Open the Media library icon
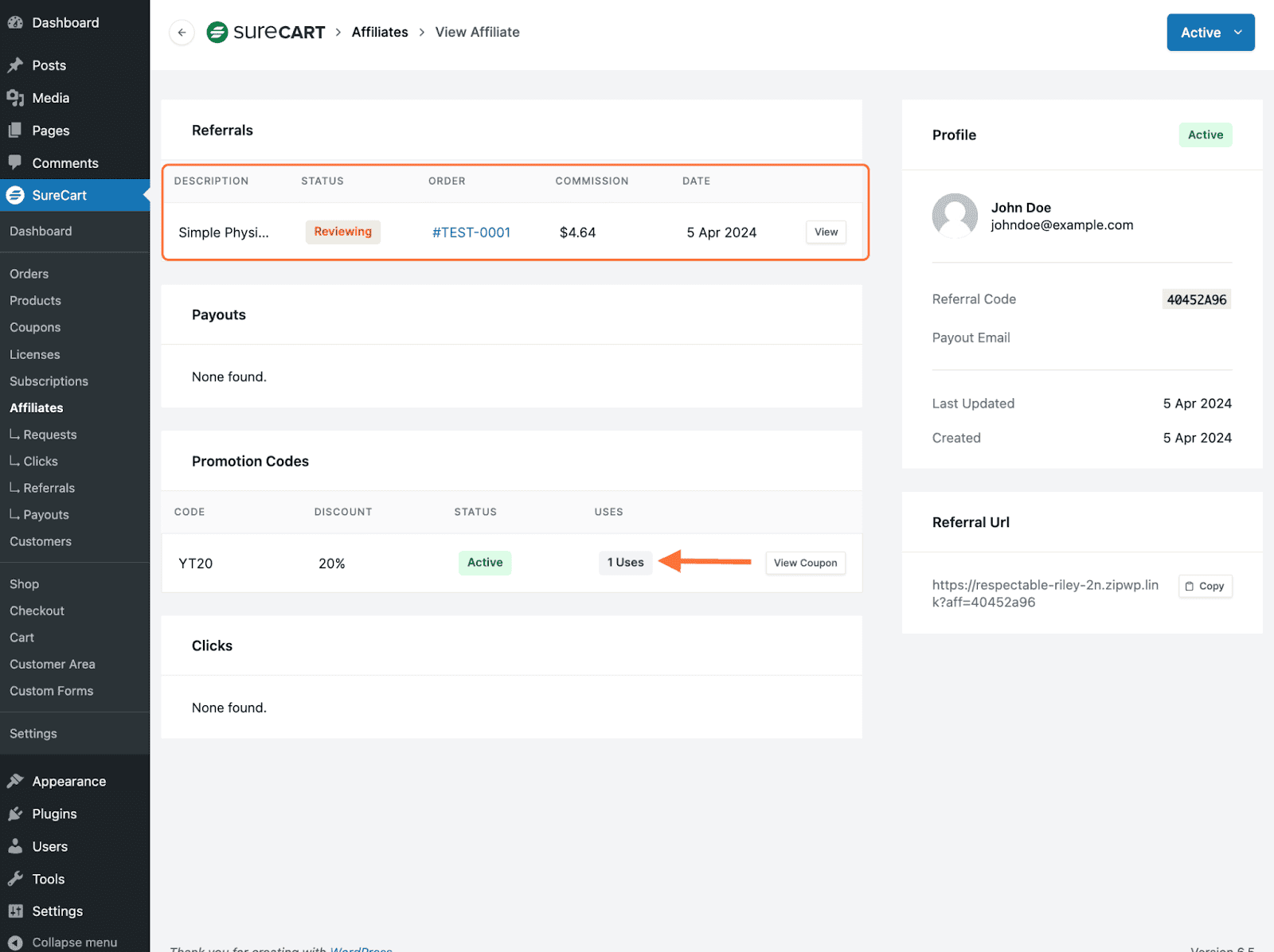The width and height of the screenshot is (1274, 952). (16, 97)
